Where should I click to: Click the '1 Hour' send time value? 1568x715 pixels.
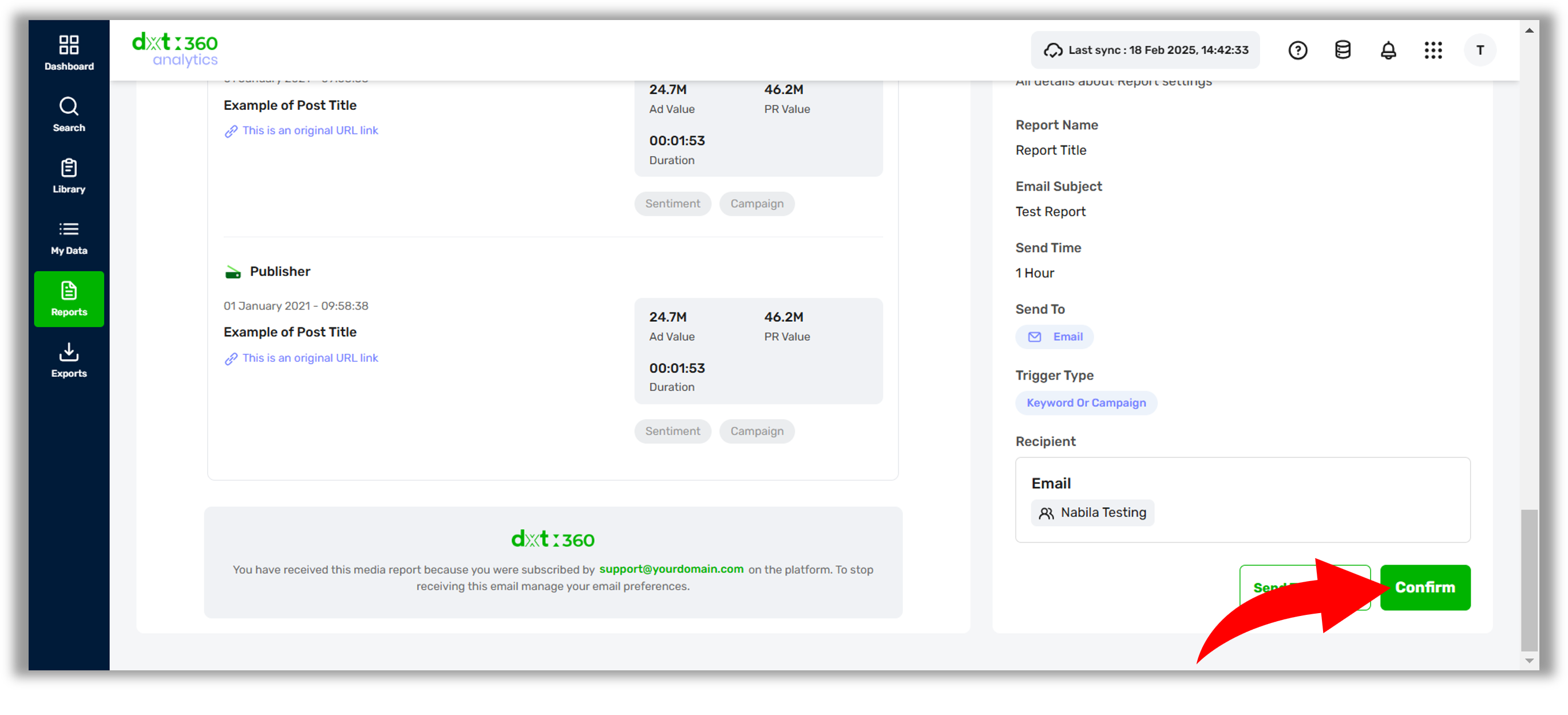click(1035, 274)
